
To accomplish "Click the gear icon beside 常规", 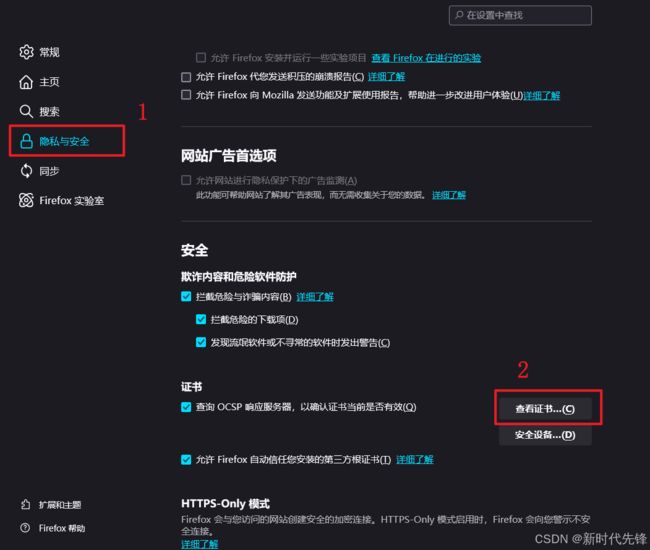I will point(26,52).
